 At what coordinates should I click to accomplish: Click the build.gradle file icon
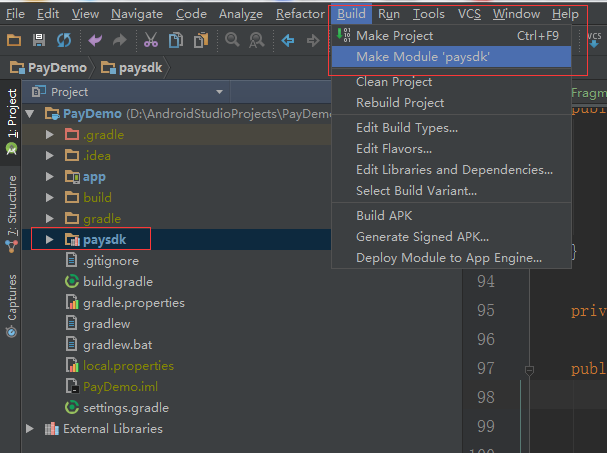pos(72,281)
